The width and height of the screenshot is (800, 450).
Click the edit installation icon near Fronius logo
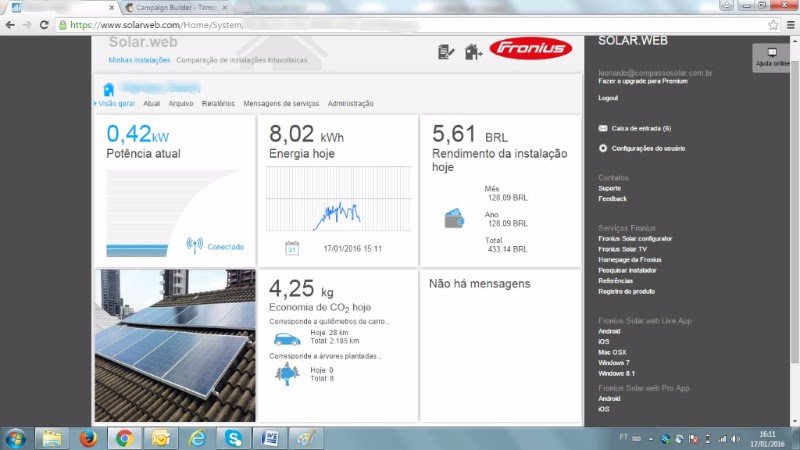447,51
